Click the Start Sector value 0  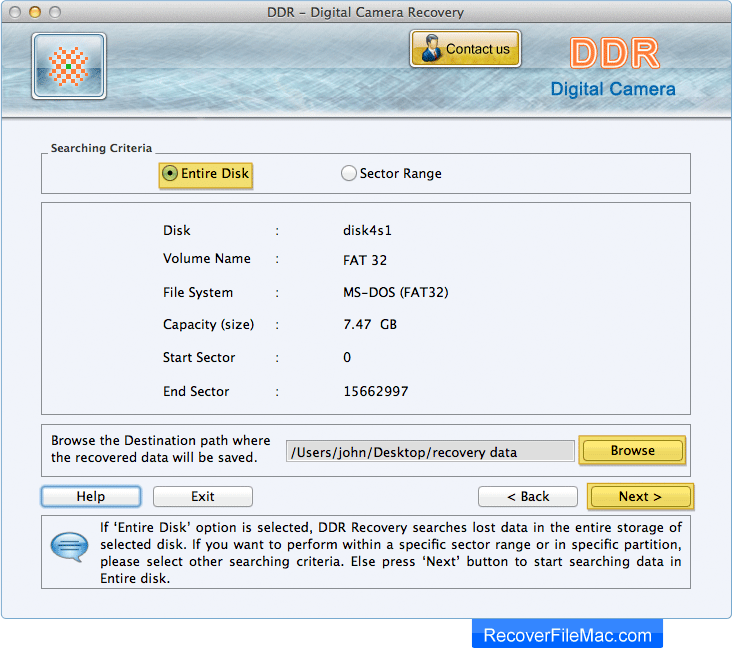coord(347,357)
